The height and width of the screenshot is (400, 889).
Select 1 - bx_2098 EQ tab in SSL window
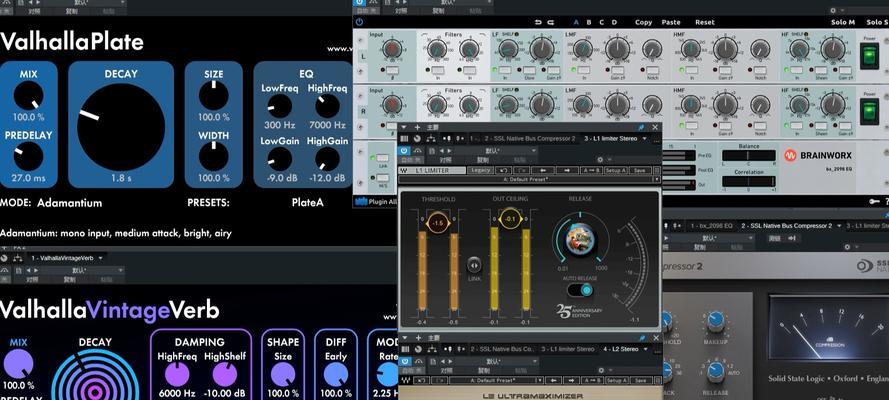tap(712, 225)
